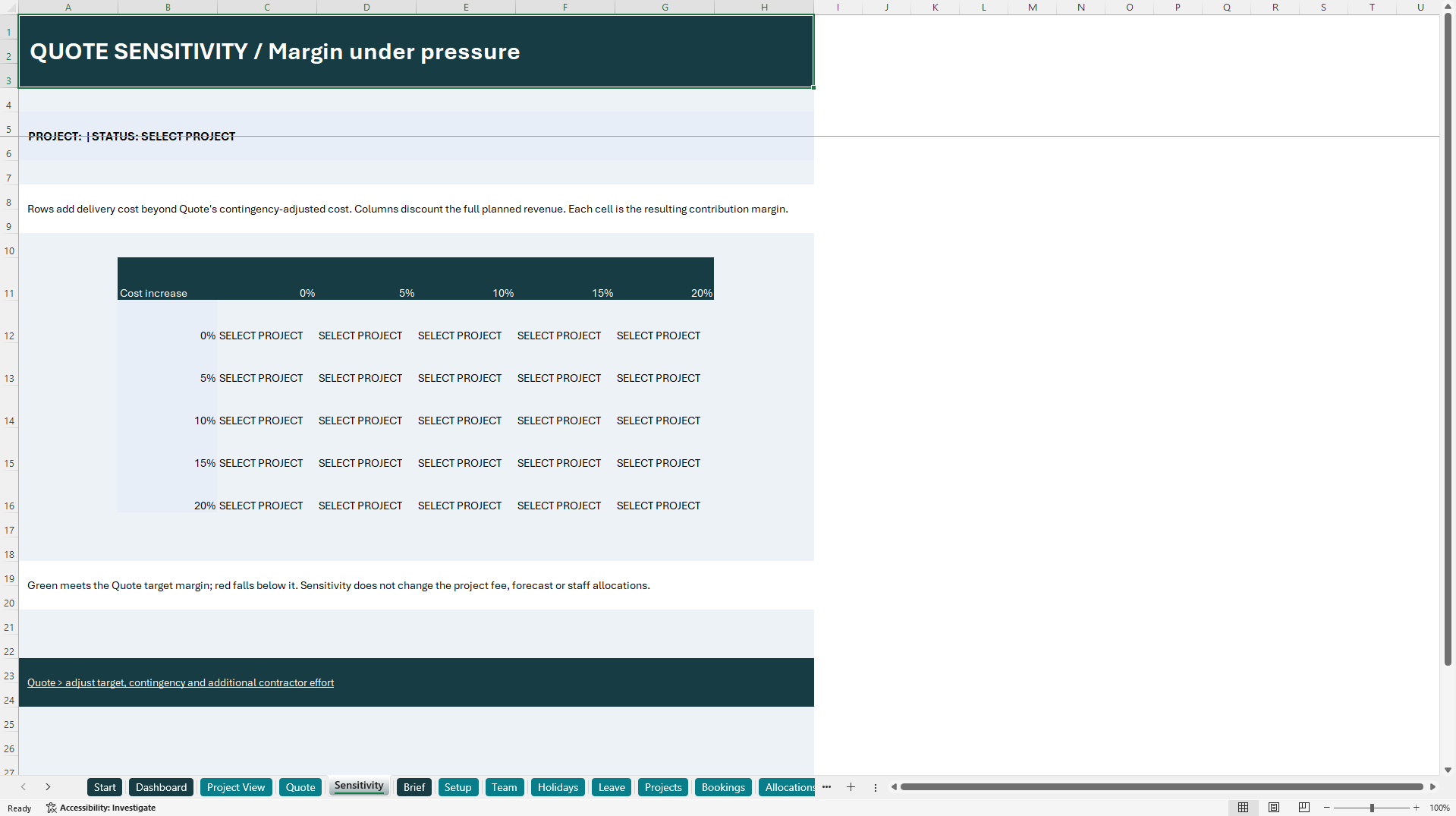Select the PROJECT STATUS cell
The width and height of the screenshot is (1456, 816).
416,136
